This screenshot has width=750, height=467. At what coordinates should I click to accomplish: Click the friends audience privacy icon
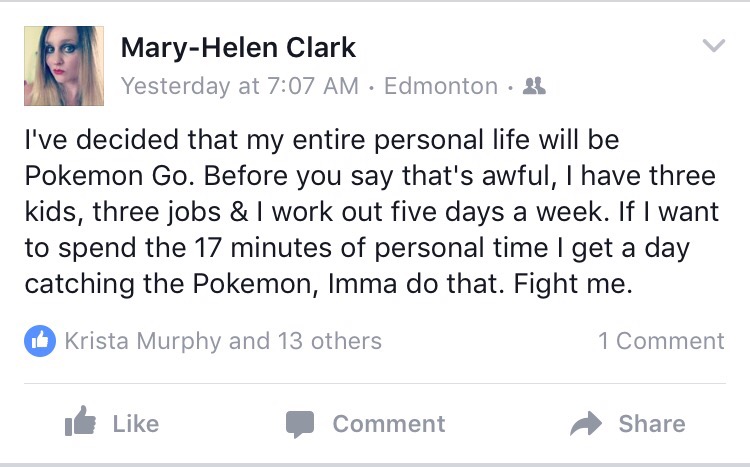[534, 86]
